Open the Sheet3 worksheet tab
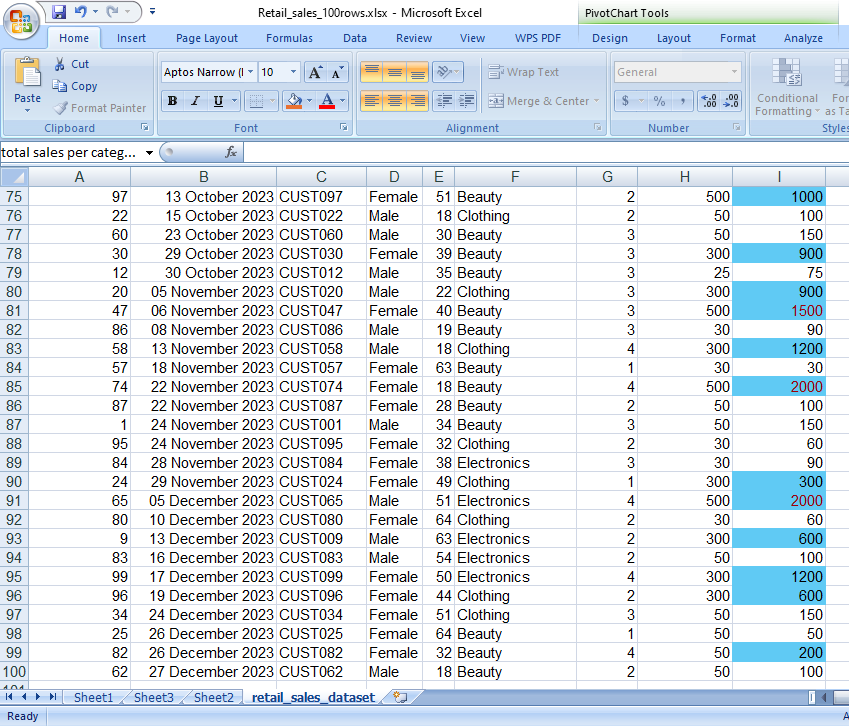Viewport: 849px width, 726px height. [x=154, y=697]
